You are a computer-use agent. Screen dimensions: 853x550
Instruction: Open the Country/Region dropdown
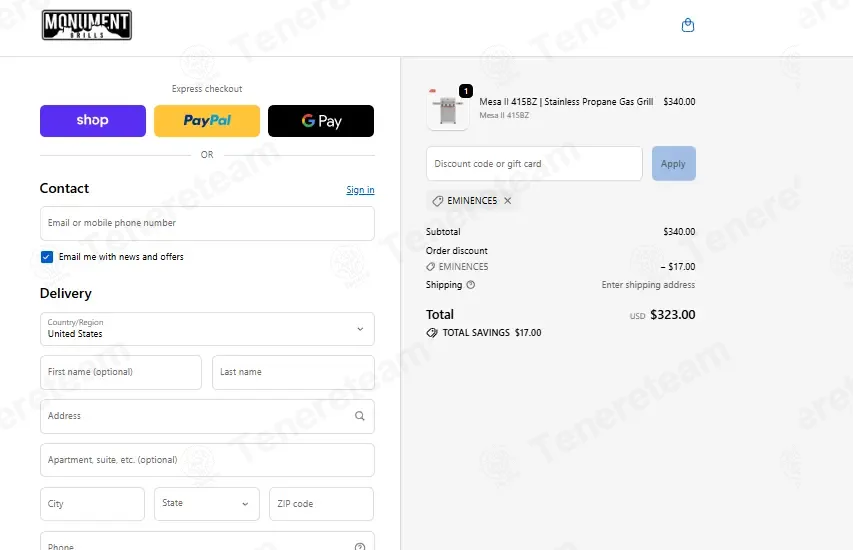pos(207,329)
